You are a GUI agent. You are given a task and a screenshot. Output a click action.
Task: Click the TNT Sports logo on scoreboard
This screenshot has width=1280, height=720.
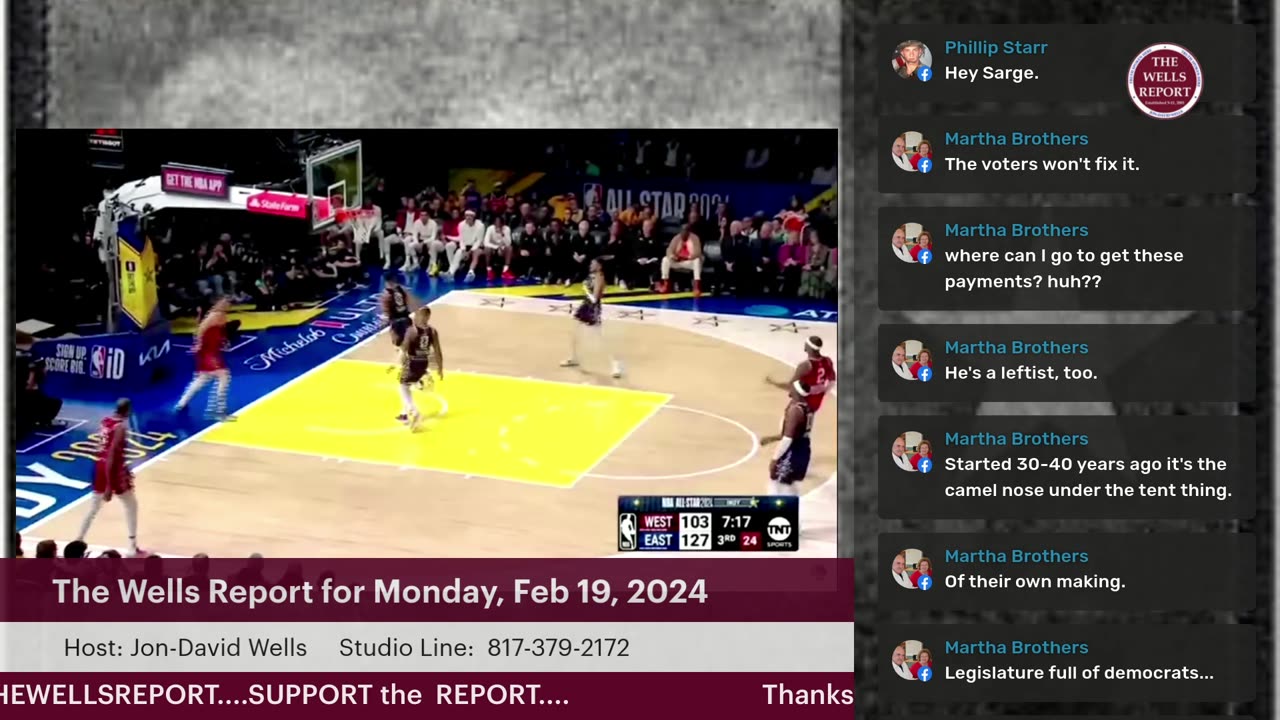tap(779, 530)
